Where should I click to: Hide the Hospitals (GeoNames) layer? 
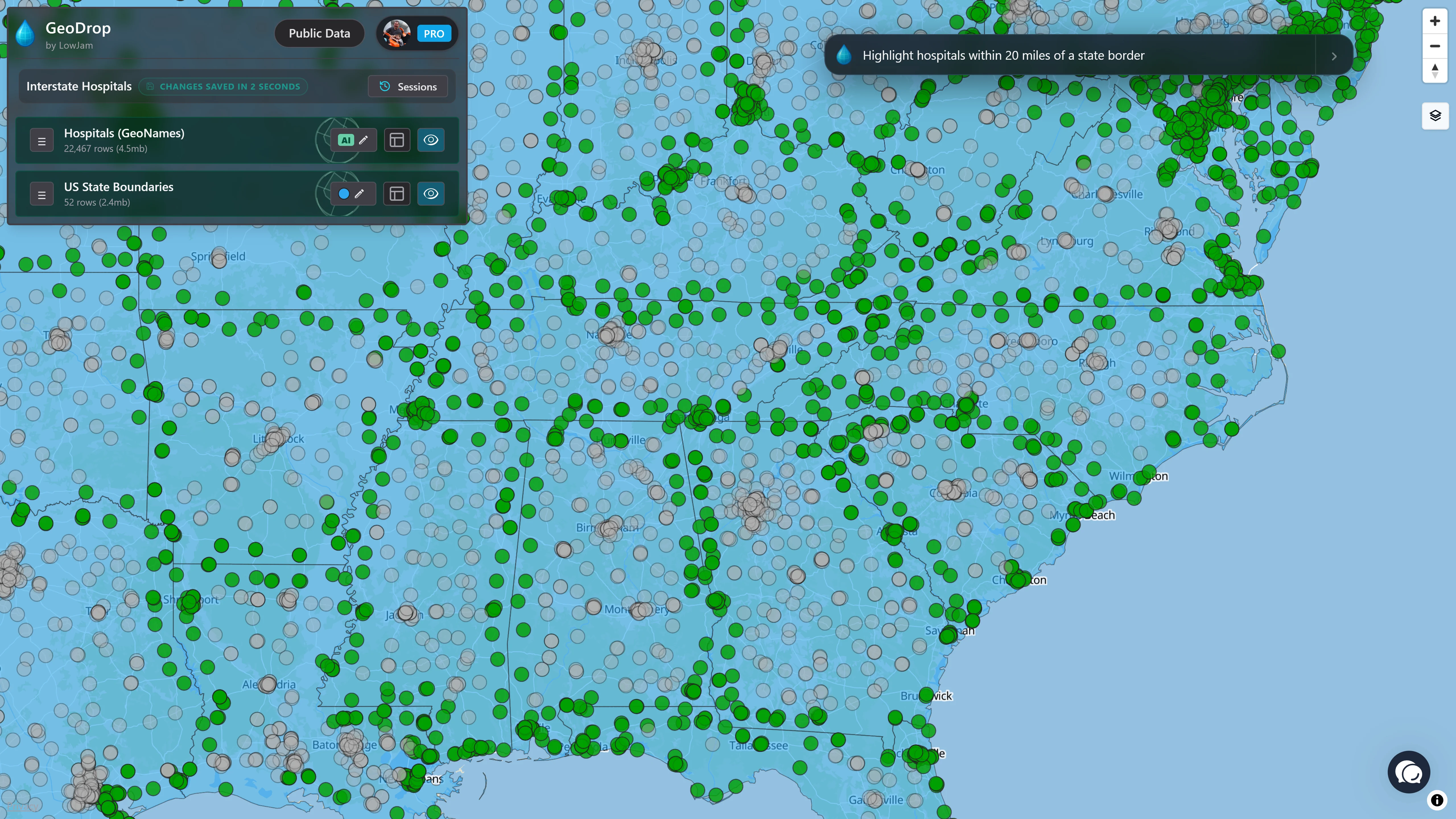[x=431, y=140]
